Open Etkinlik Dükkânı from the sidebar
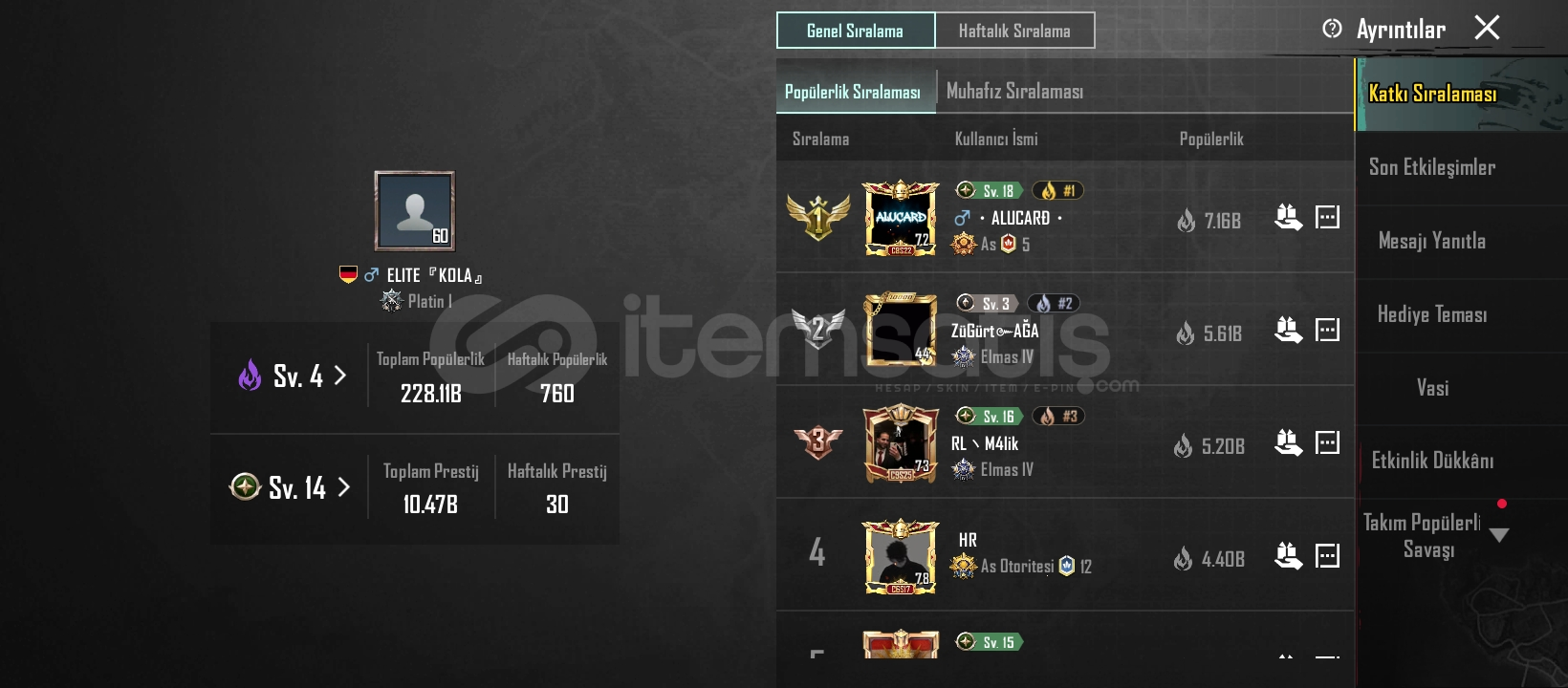 (x=1432, y=461)
